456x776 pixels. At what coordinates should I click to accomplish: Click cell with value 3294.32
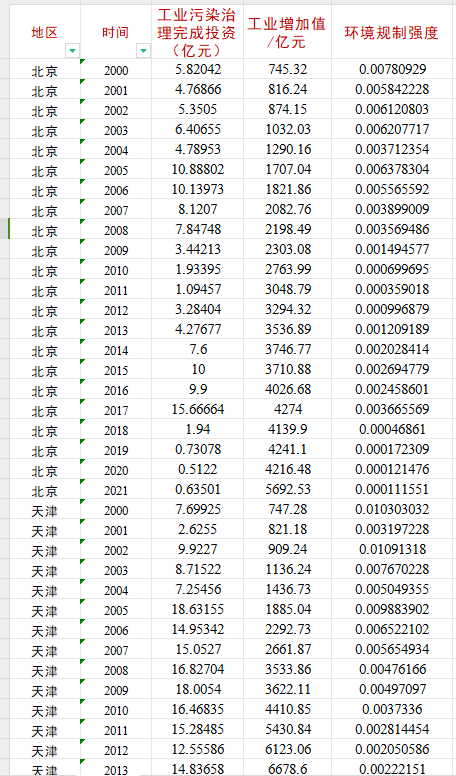(x=287, y=310)
